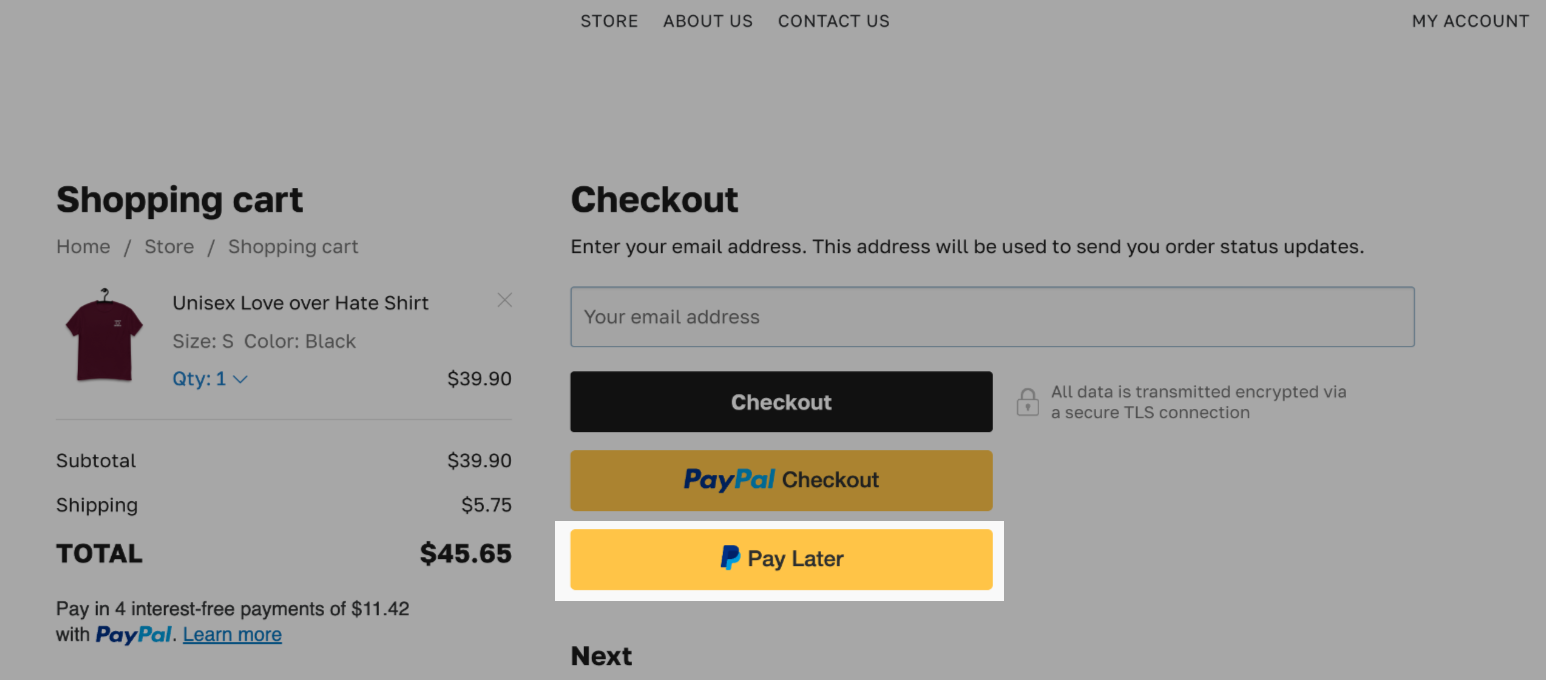Viewport: 1546px width, 680px height.
Task: Navigate to Home via the breadcrumb
Action: [83, 246]
